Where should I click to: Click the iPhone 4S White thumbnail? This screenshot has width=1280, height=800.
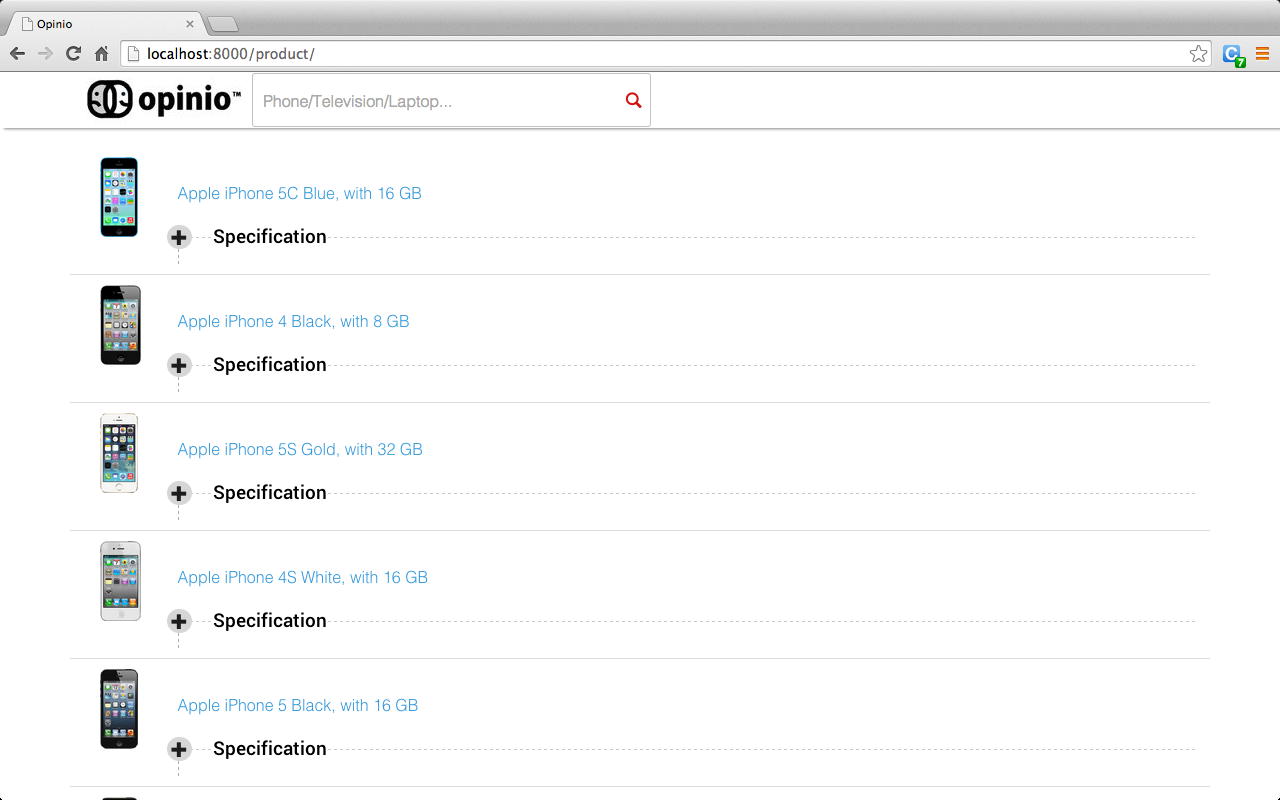[x=120, y=581]
